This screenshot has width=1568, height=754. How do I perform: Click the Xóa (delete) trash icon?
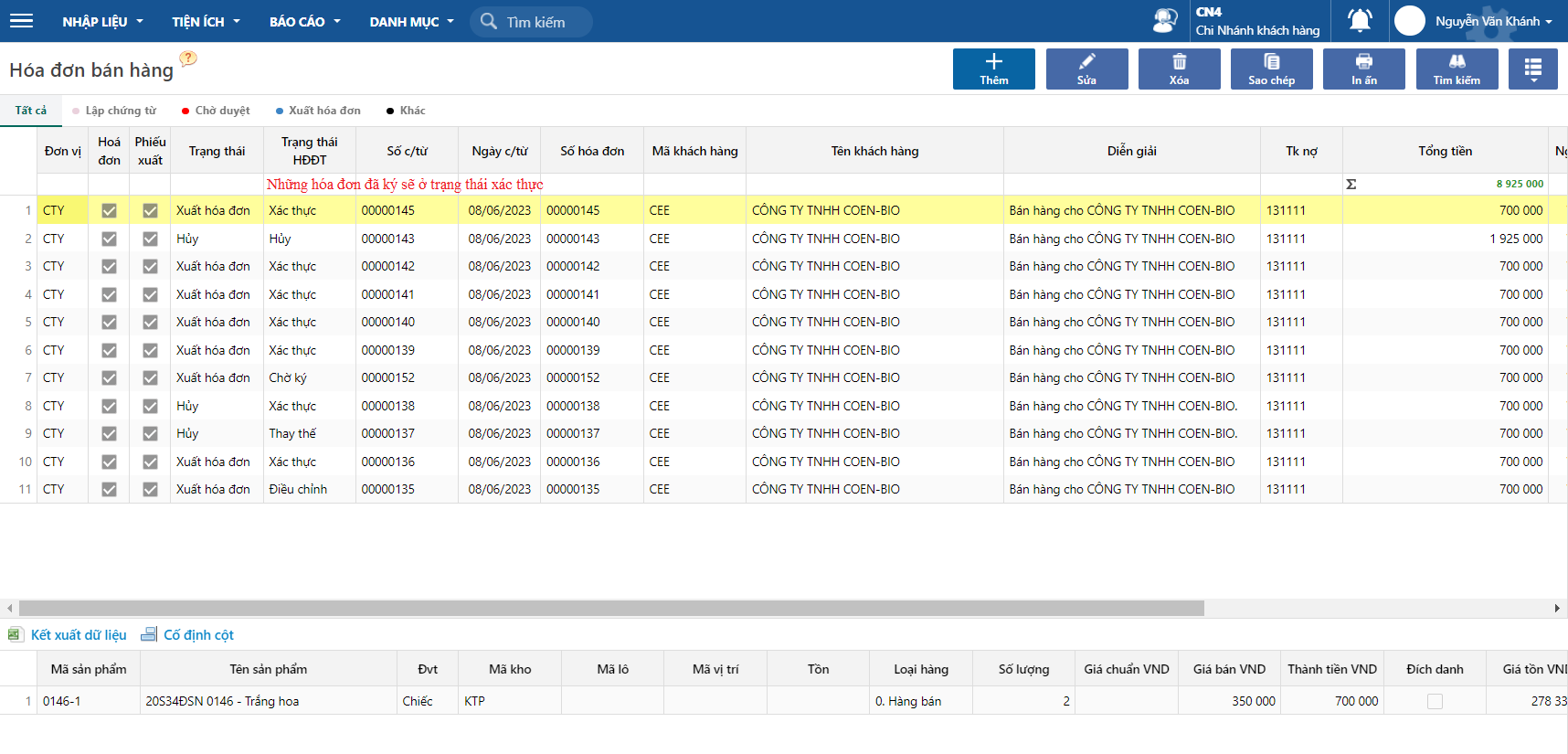pyautogui.click(x=1179, y=62)
